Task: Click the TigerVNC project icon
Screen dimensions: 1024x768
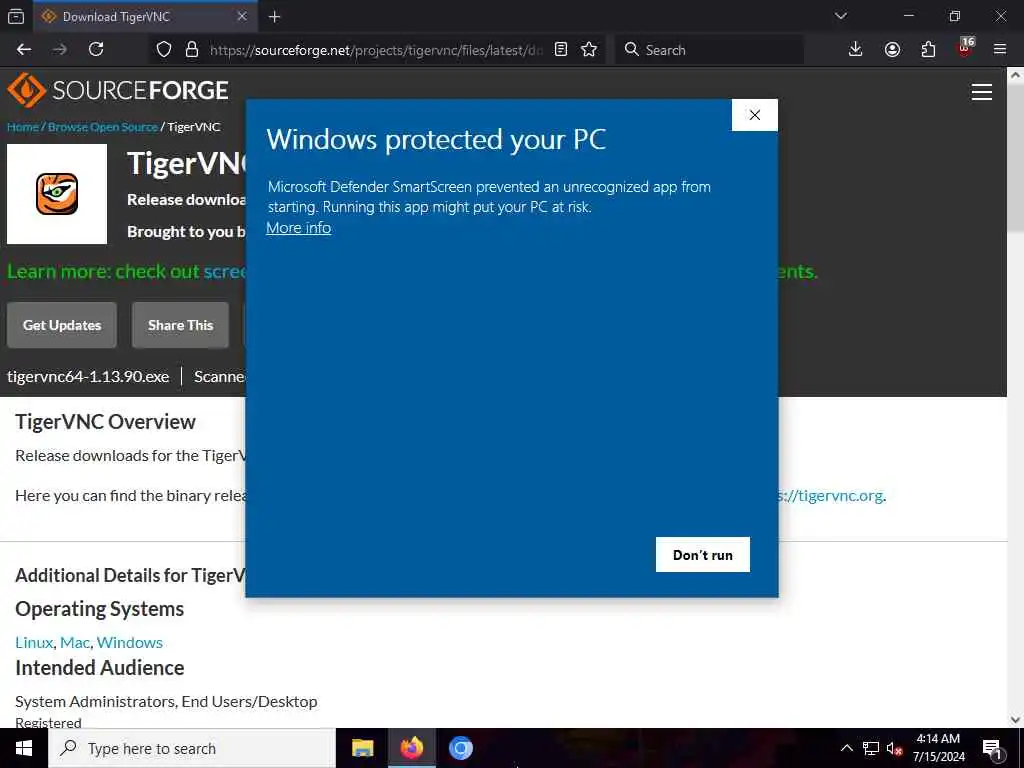Action: click(x=57, y=194)
